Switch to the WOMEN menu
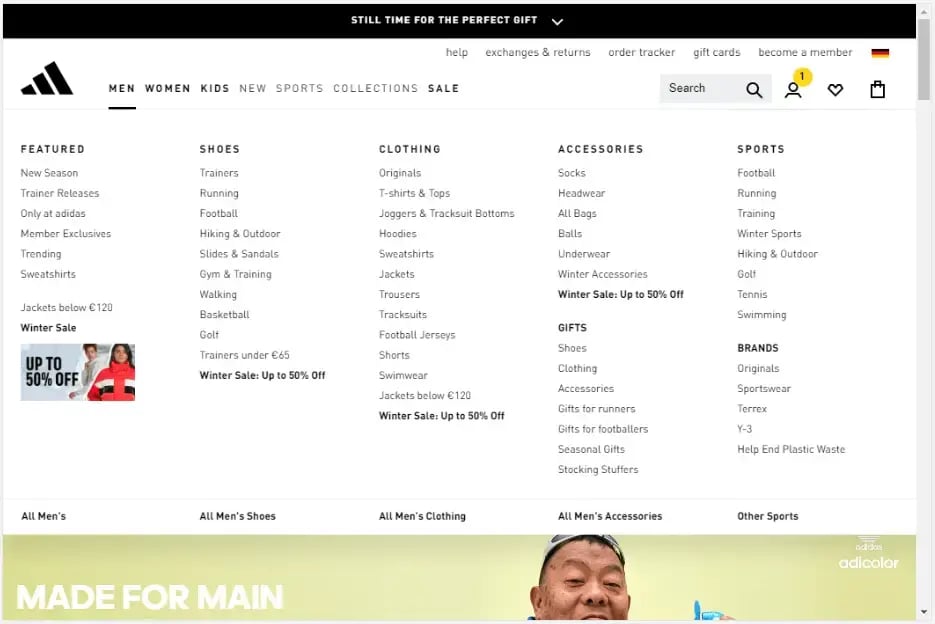Screen dimensions: 935x624 pos(168,88)
